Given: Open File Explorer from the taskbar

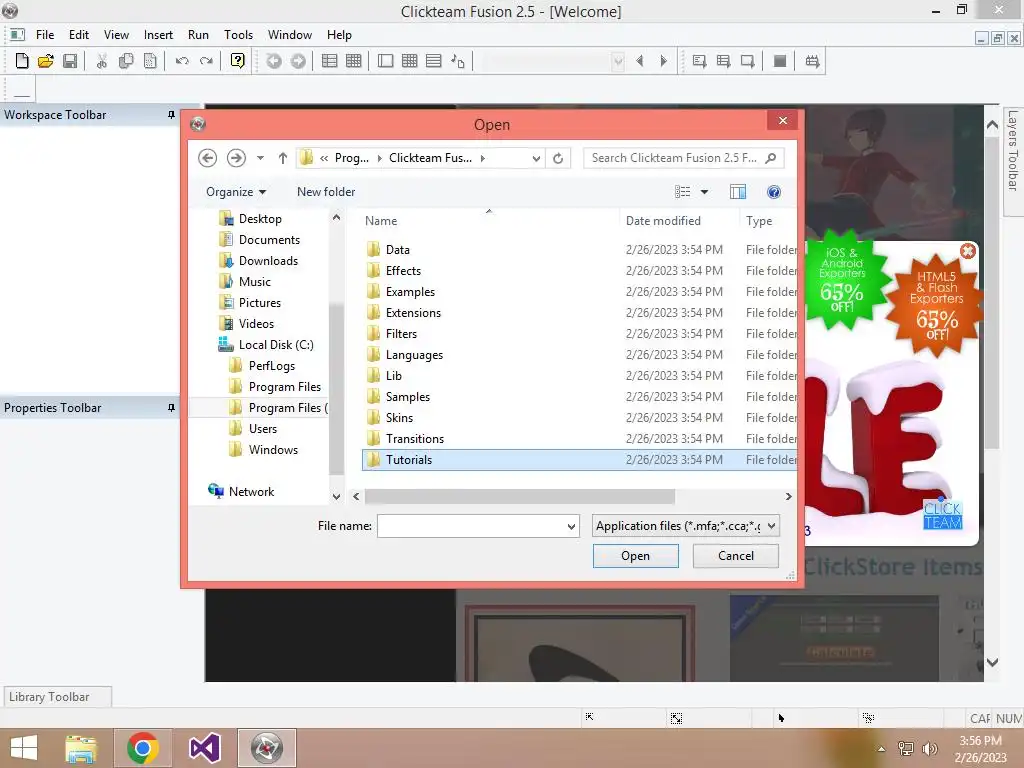Looking at the screenshot, I should pos(81,748).
